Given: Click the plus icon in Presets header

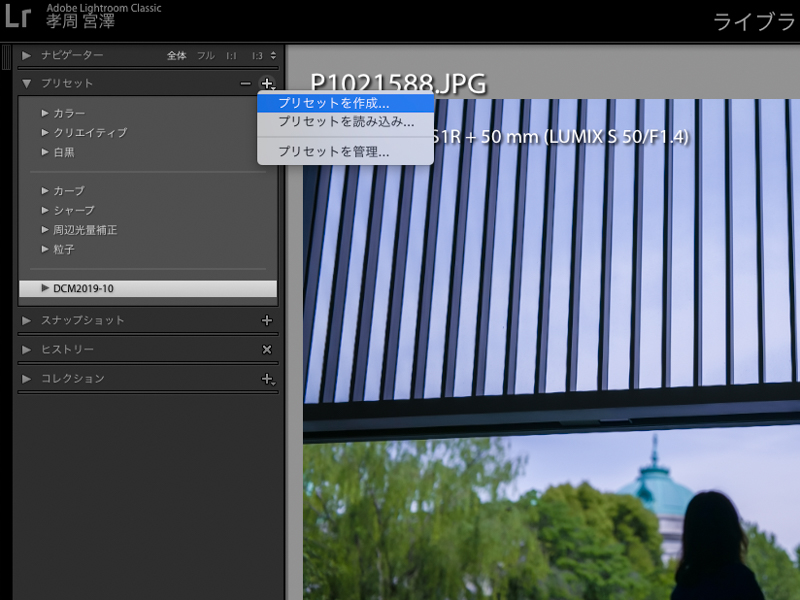Looking at the screenshot, I should tap(267, 83).
